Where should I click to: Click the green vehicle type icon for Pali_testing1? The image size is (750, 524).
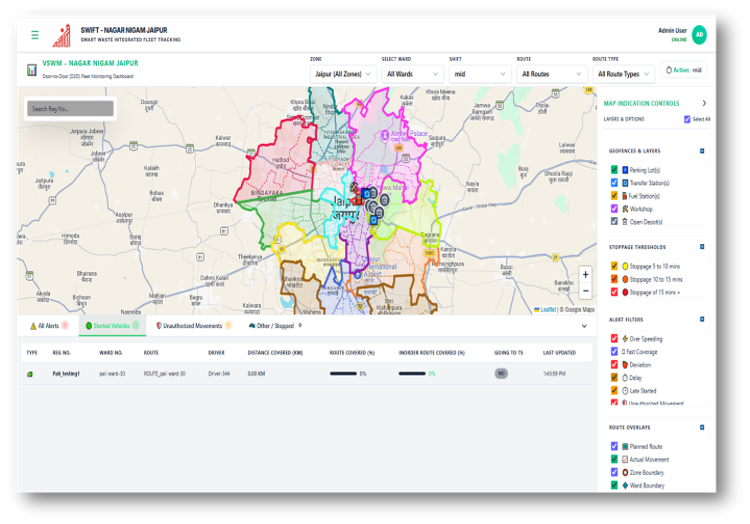30,374
